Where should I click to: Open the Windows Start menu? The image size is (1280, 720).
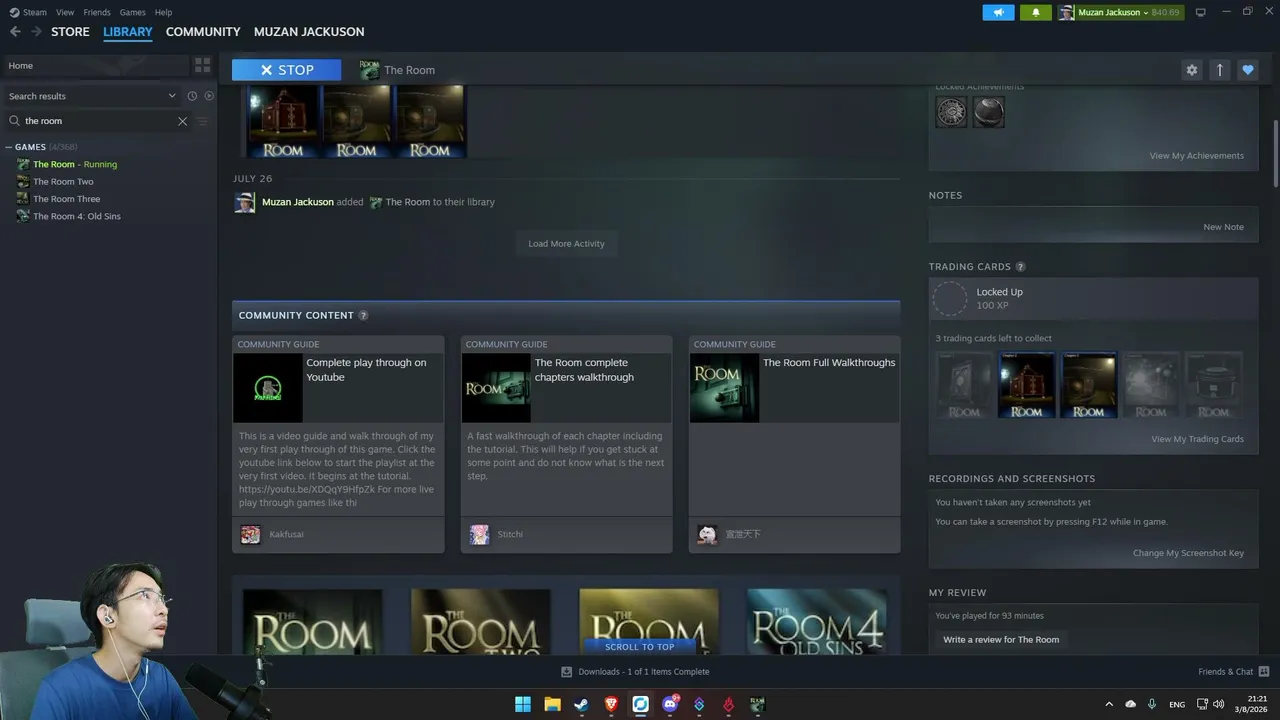click(x=522, y=704)
